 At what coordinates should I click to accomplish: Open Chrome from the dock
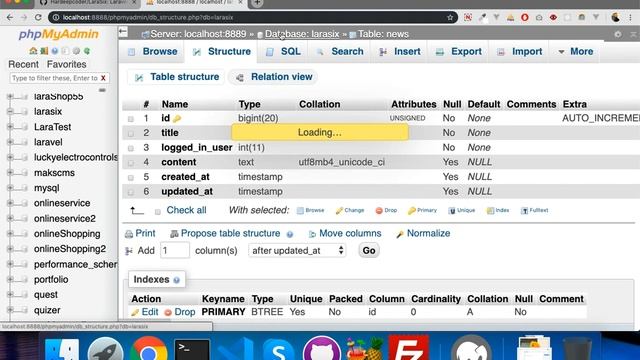149,348
